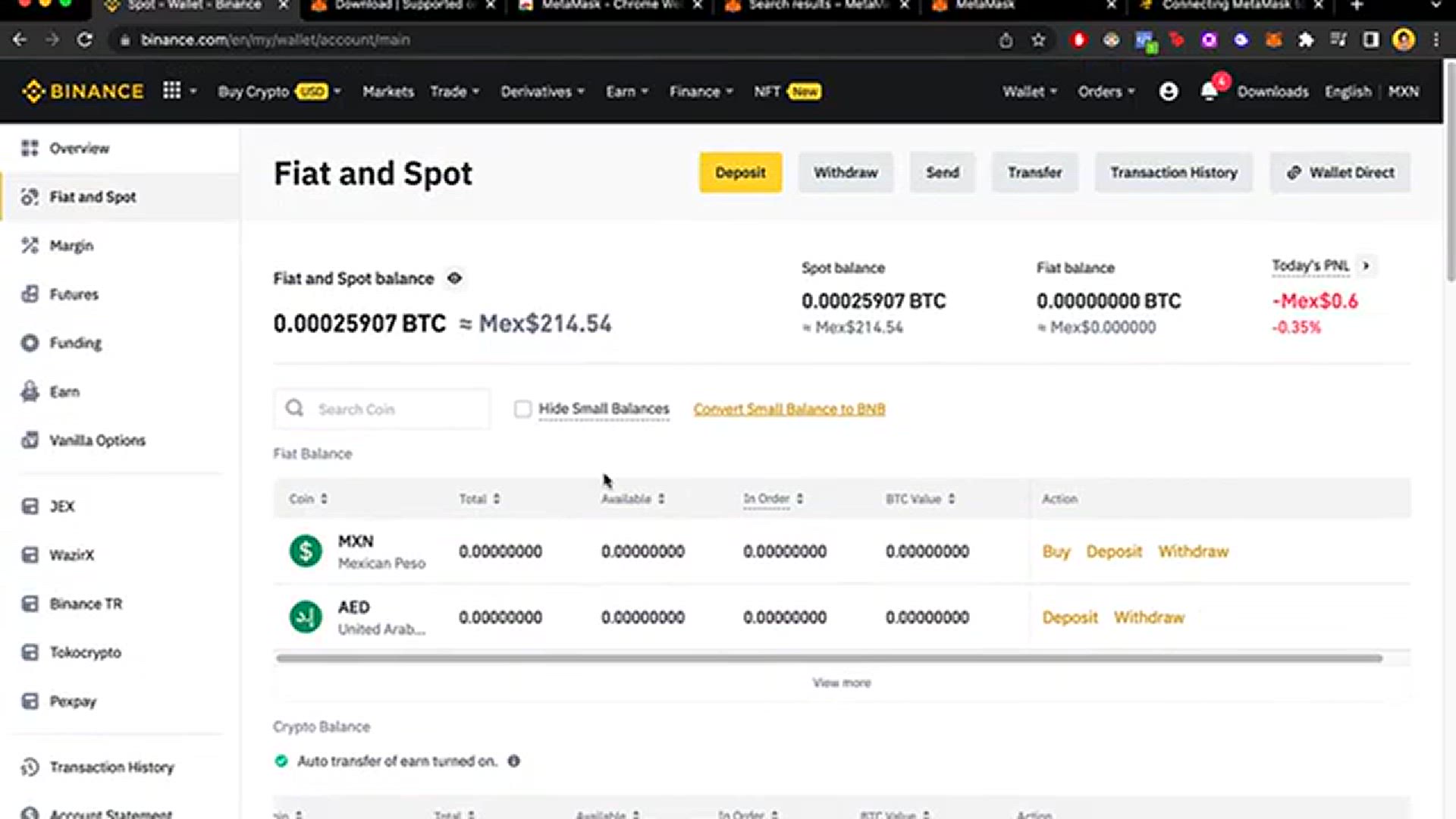Open Funding wallet in sidebar
1456x819 pixels.
[75, 343]
